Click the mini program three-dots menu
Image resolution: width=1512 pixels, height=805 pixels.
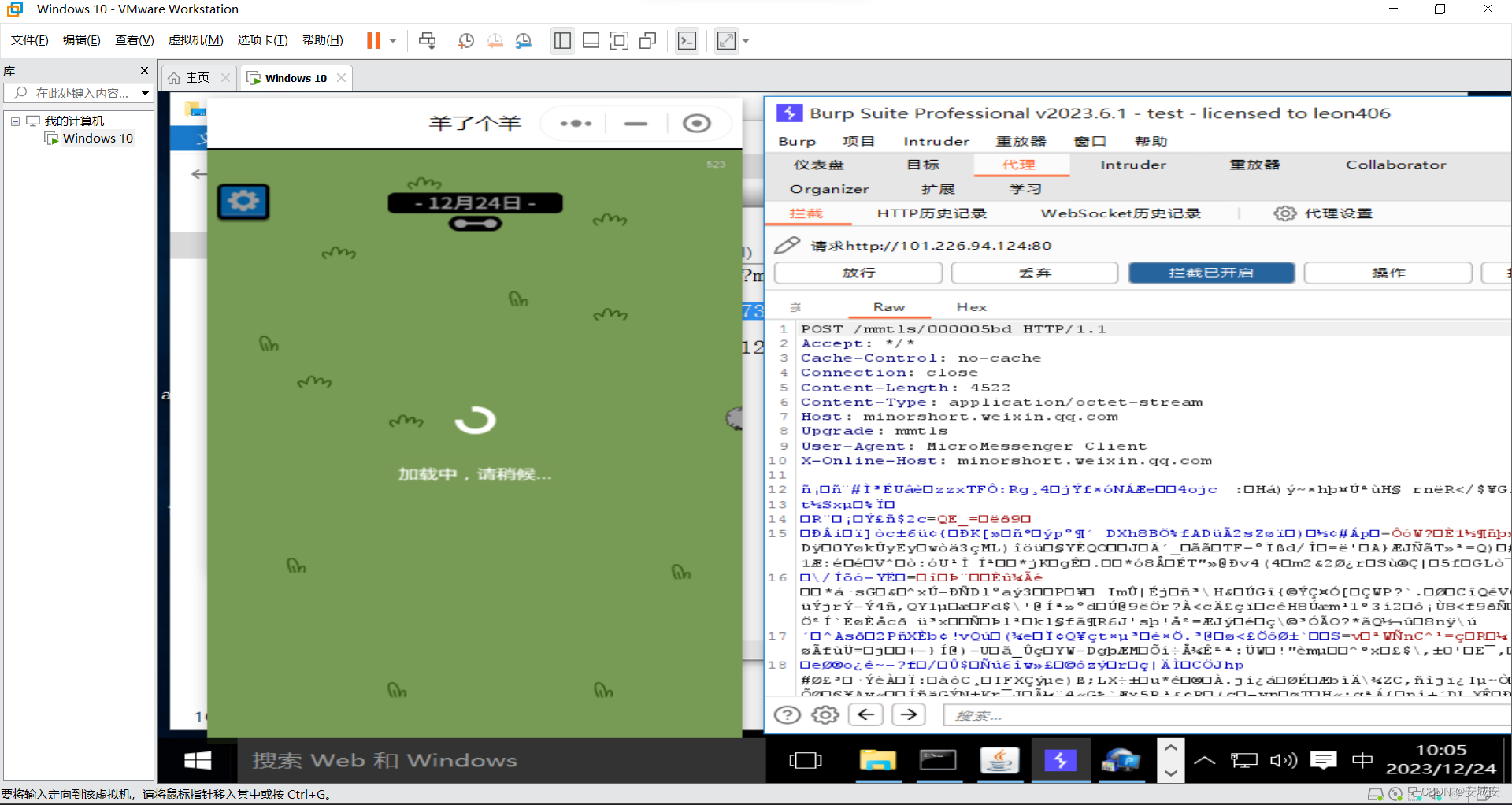pyautogui.click(x=576, y=124)
